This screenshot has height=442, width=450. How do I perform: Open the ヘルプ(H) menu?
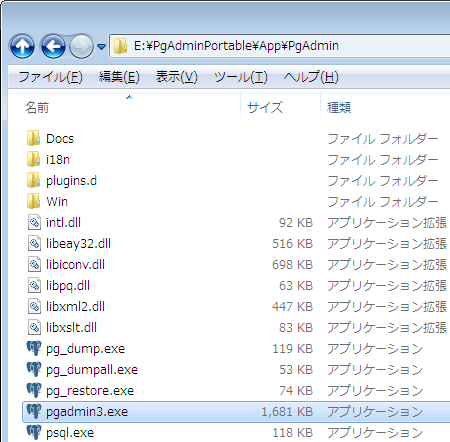point(311,77)
